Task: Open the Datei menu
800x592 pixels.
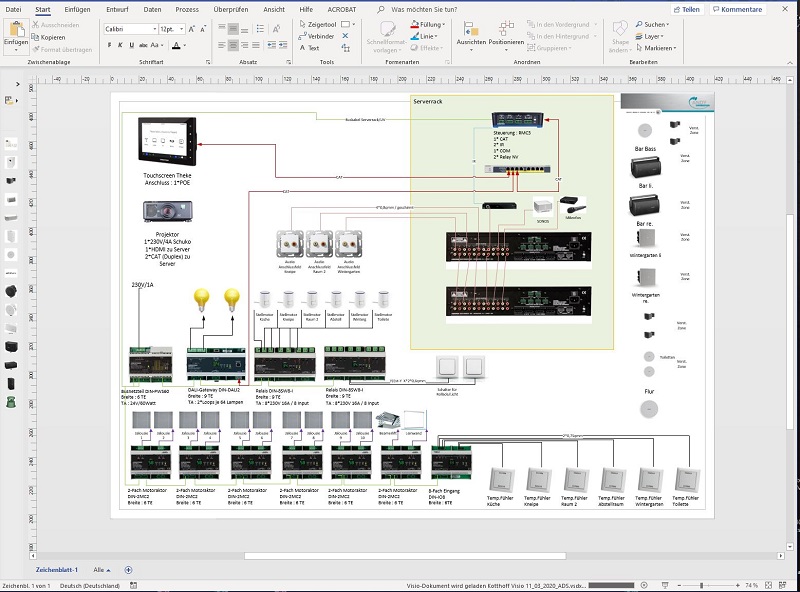Action: point(13,9)
